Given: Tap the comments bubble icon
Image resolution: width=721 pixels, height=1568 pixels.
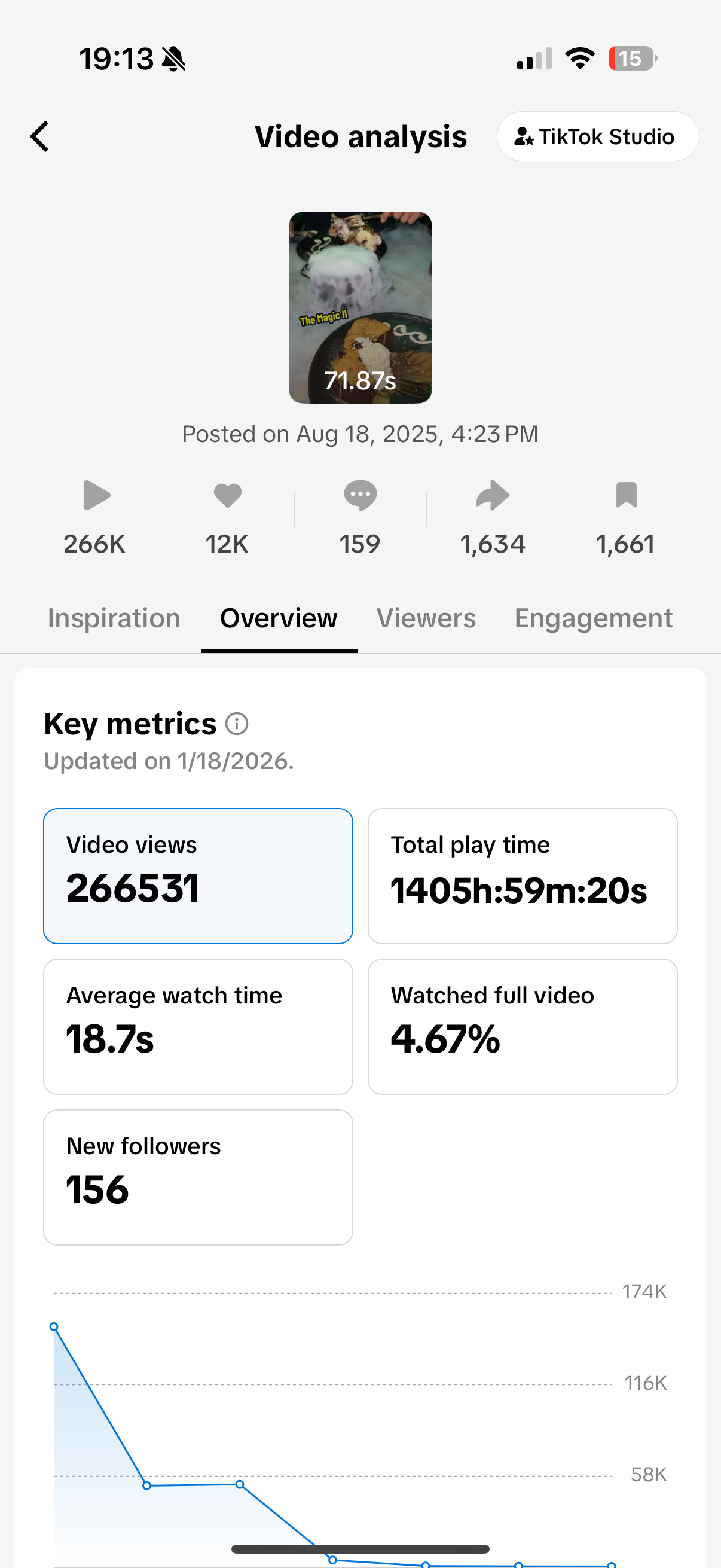Looking at the screenshot, I should pos(360,495).
